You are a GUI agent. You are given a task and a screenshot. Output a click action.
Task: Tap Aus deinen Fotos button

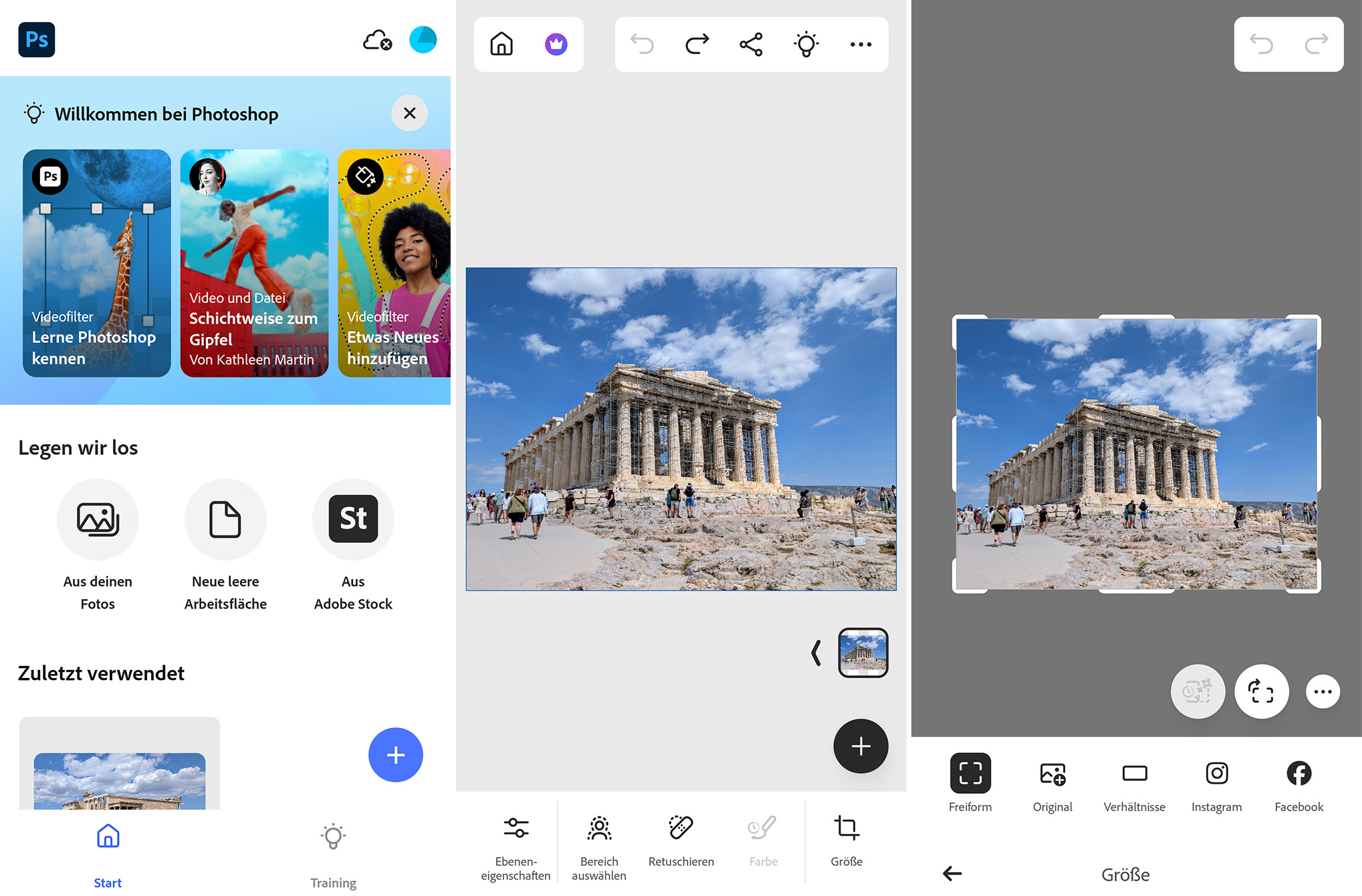pos(98,520)
